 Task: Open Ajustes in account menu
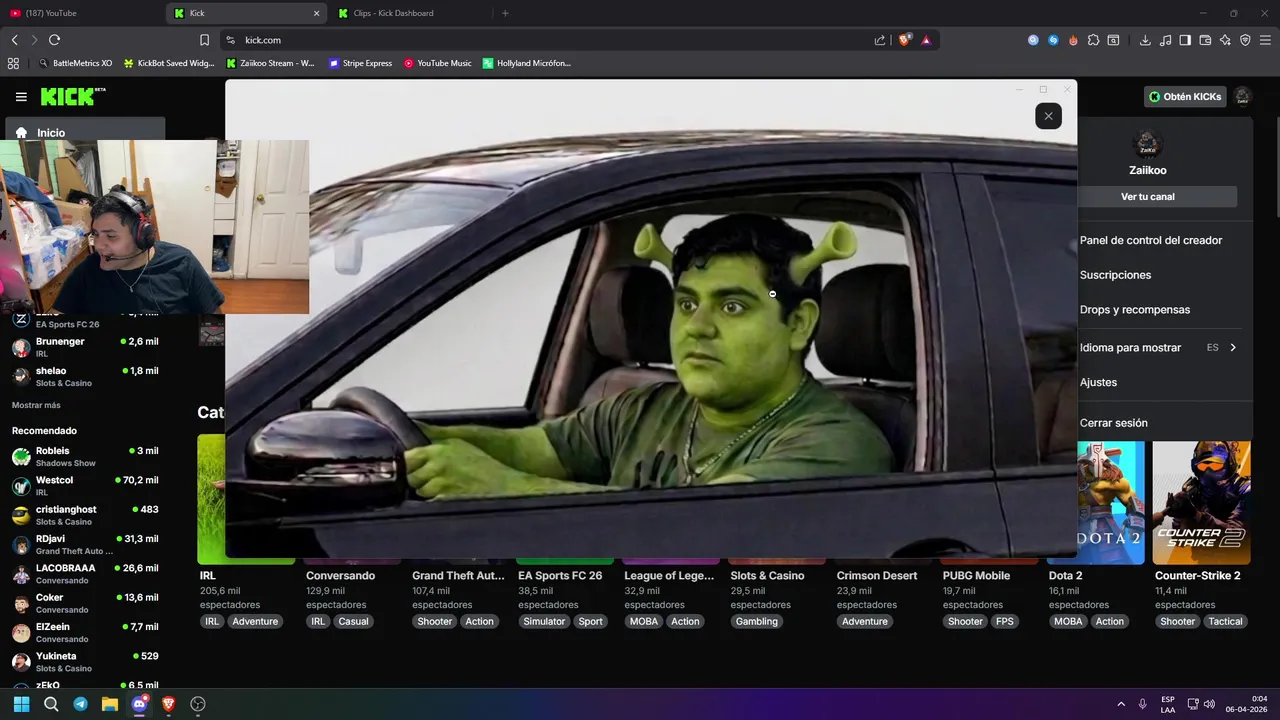point(1098,382)
